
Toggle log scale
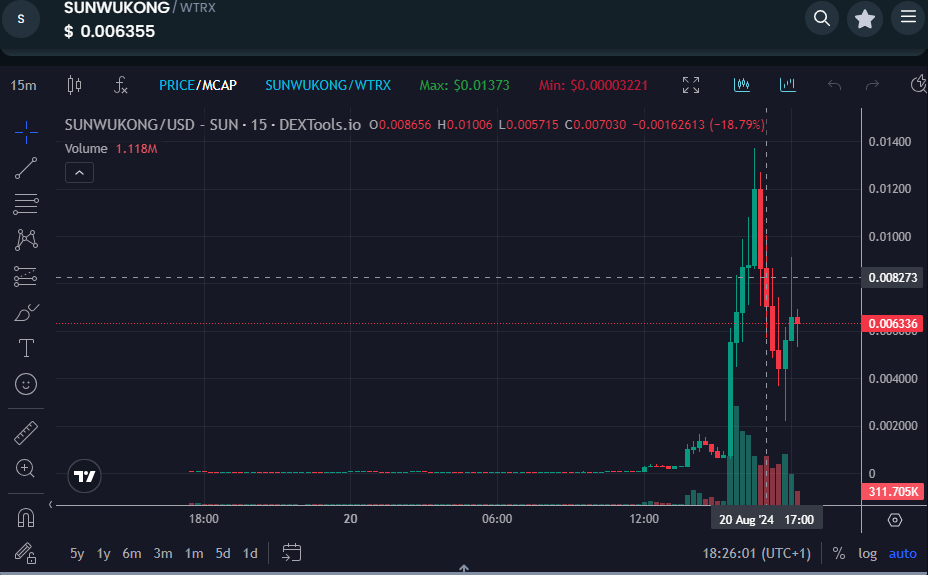coord(868,554)
